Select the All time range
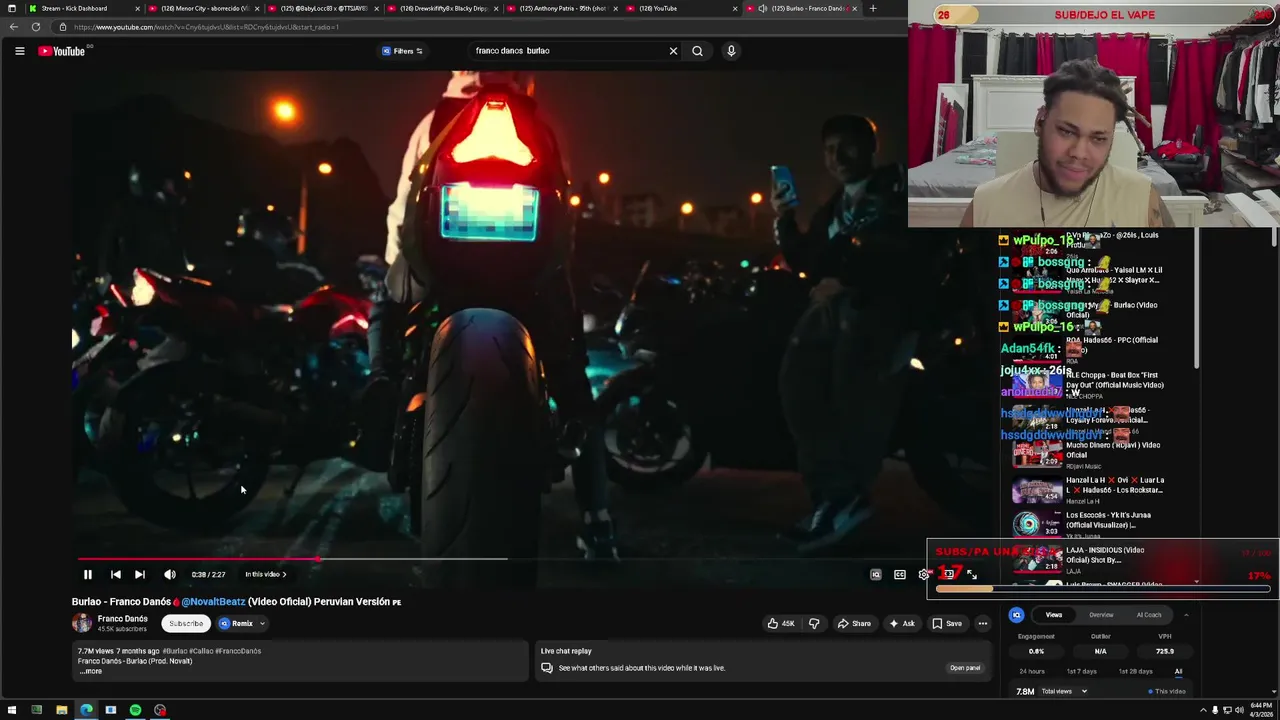Viewport: 1280px width, 720px height. (1178, 672)
